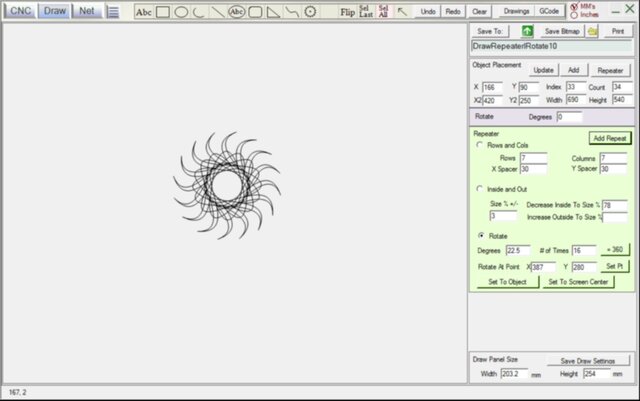Screen dimensions: 640x401
Task: Click the Y2 input field
Action: click(529, 100)
